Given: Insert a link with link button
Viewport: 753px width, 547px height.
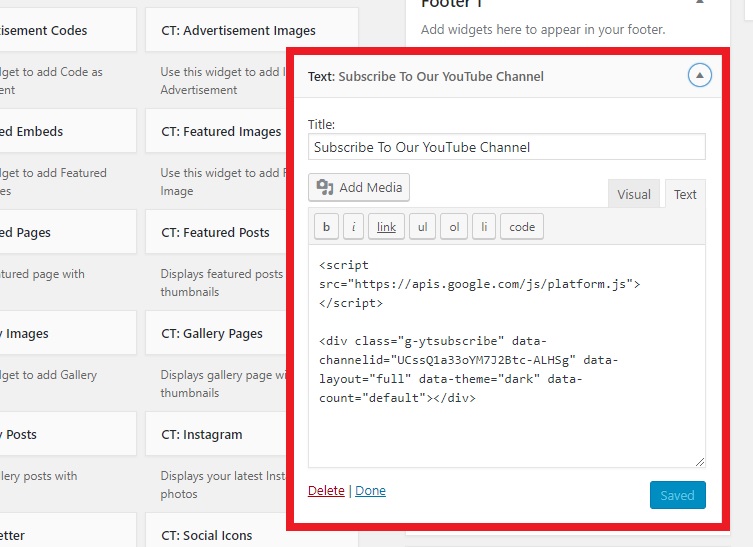Looking at the screenshot, I should click(386, 227).
